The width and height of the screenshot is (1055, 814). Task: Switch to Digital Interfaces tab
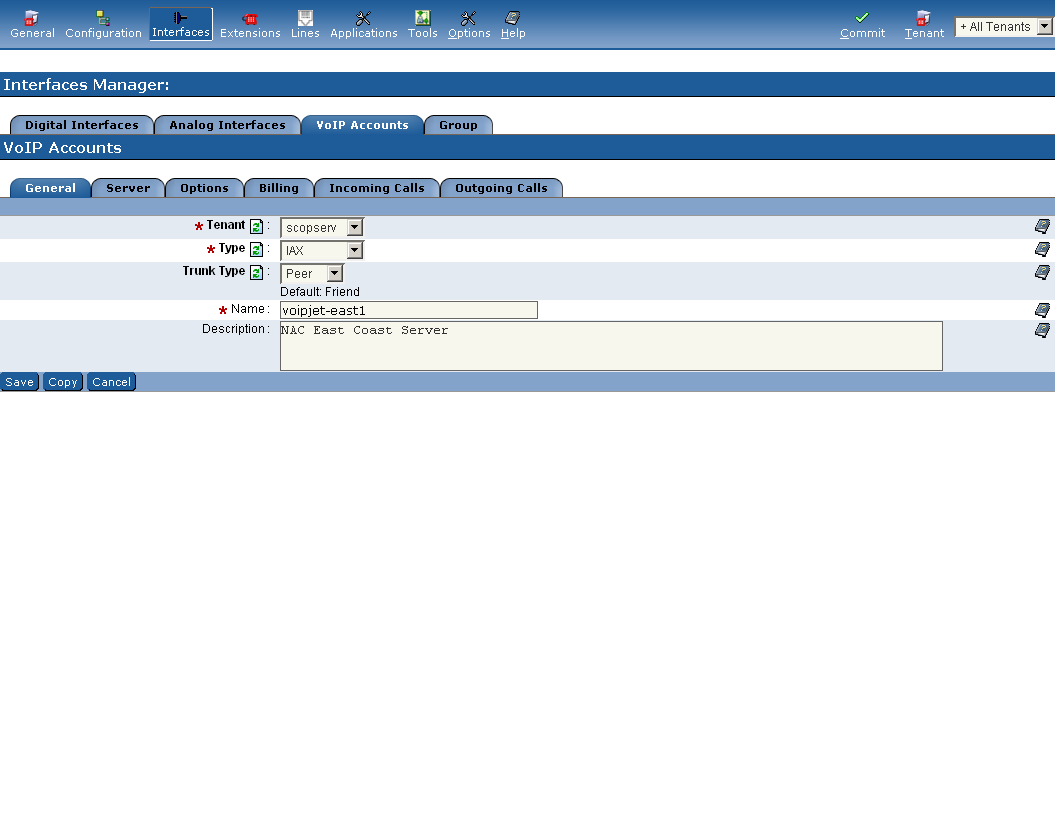81,124
